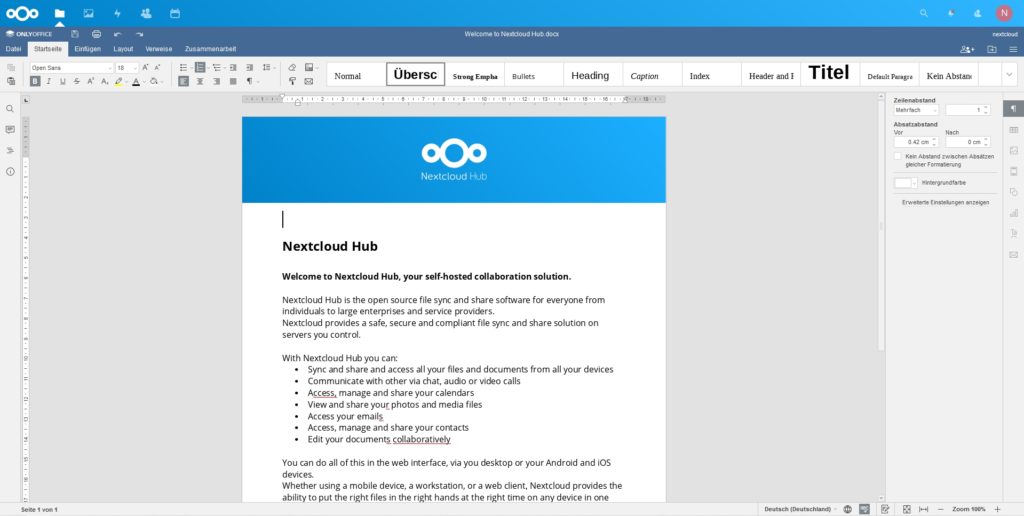This screenshot has width=1024, height=516.
Task: Open text art settings in right sidebar
Action: click(1014, 233)
